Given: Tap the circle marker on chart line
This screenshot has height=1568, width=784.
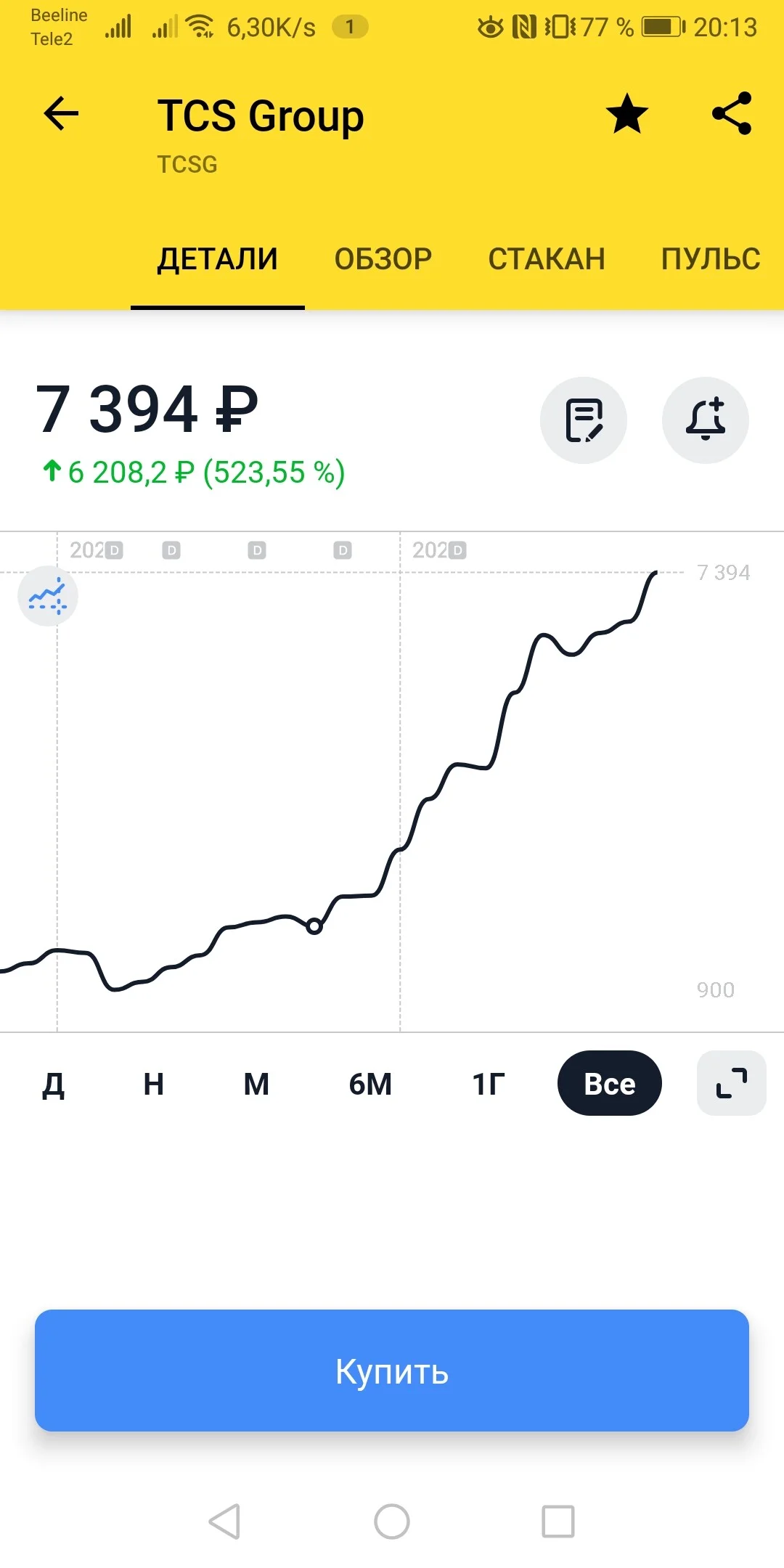Looking at the screenshot, I should pos(314,926).
